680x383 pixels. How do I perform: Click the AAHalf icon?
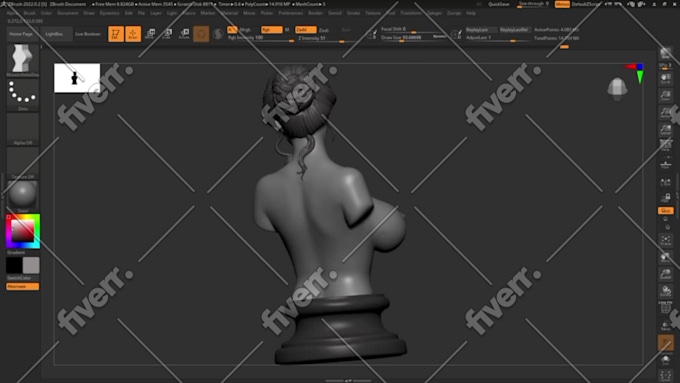pos(665,129)
